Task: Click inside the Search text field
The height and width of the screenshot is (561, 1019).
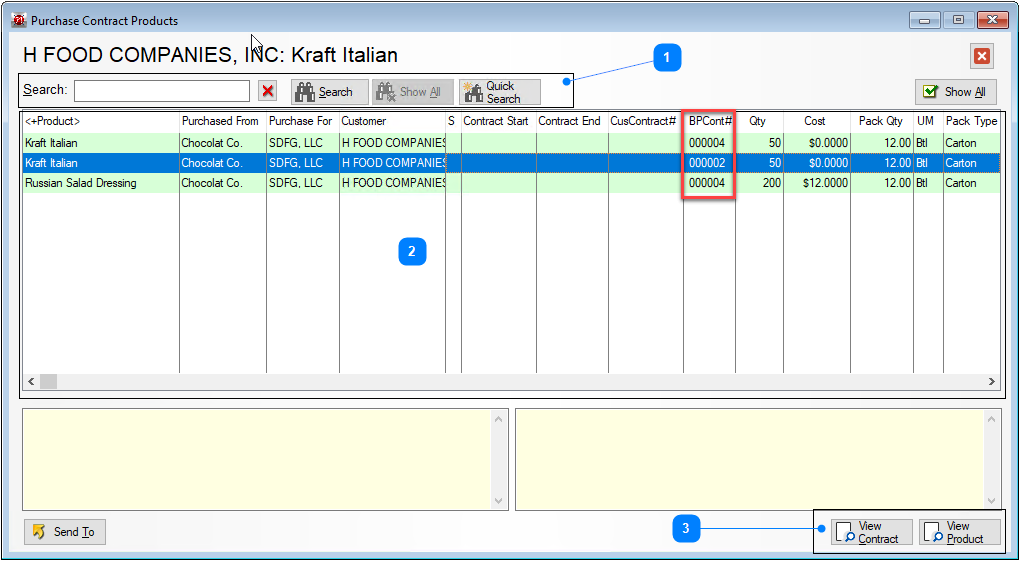Action: tap(162, 91)
